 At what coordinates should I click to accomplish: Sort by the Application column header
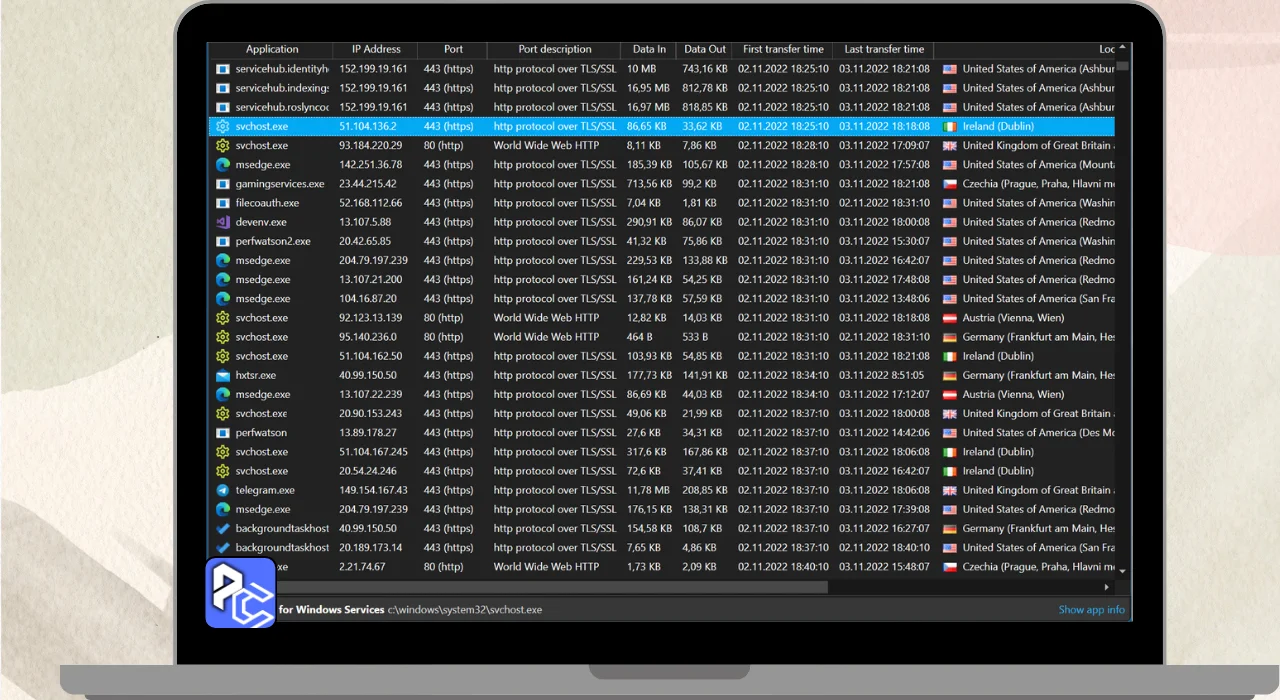tap(272, 49)
